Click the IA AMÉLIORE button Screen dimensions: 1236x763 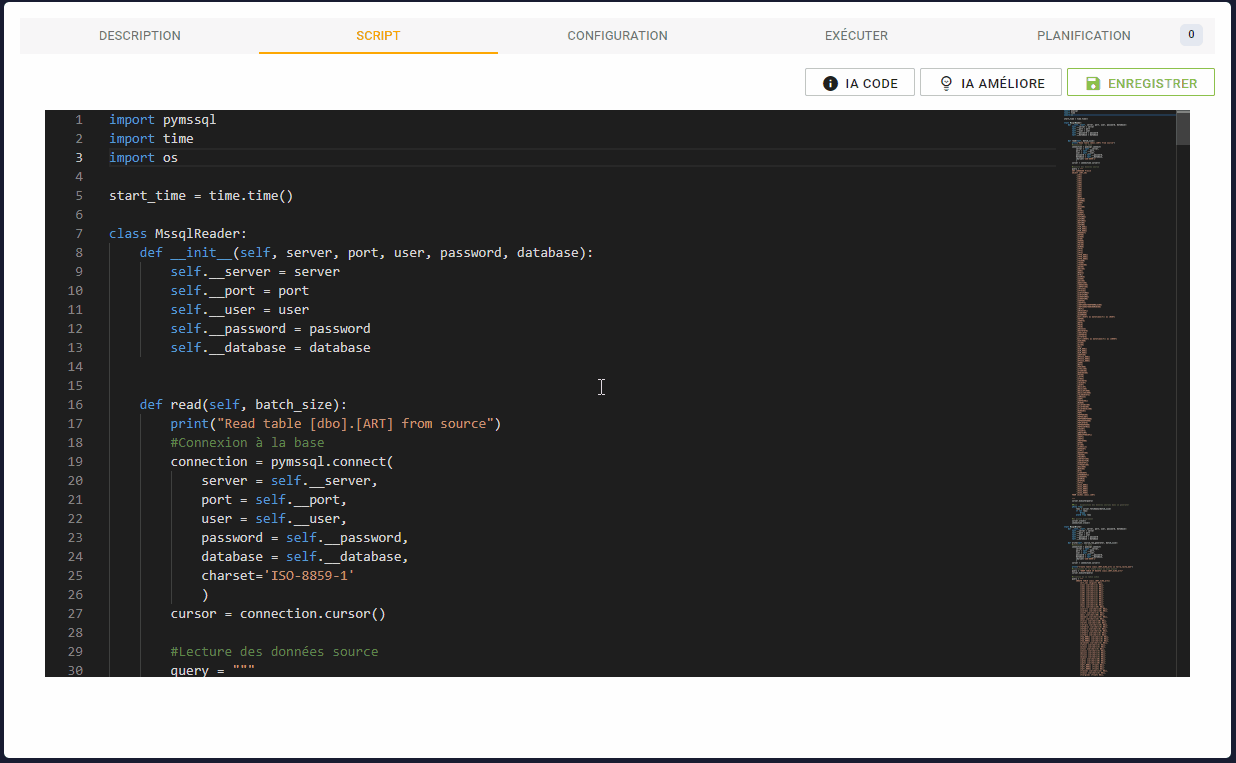click(x=991, y=83)
